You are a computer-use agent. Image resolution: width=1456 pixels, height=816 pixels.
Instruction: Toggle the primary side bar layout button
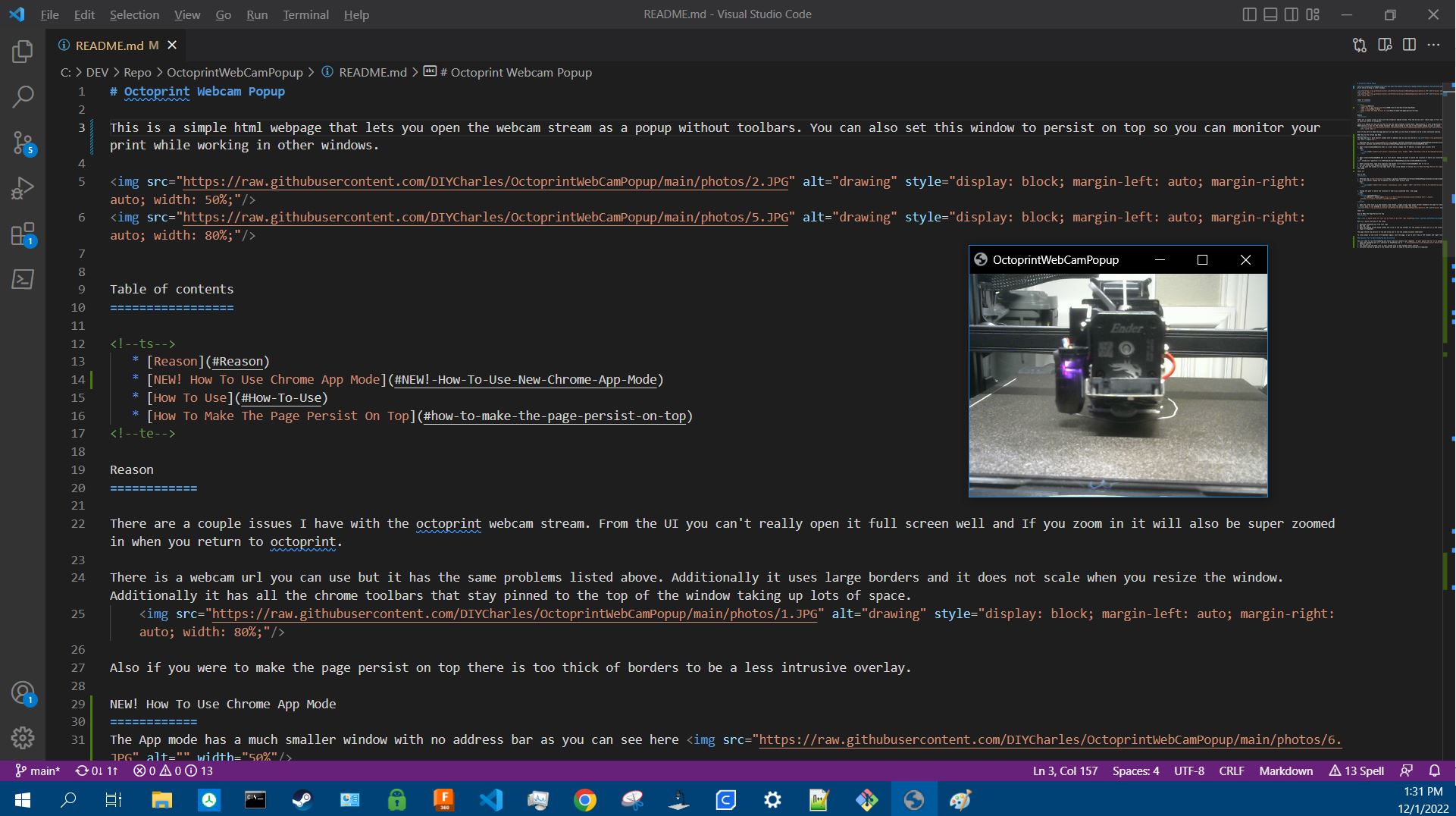point(1250,14)
